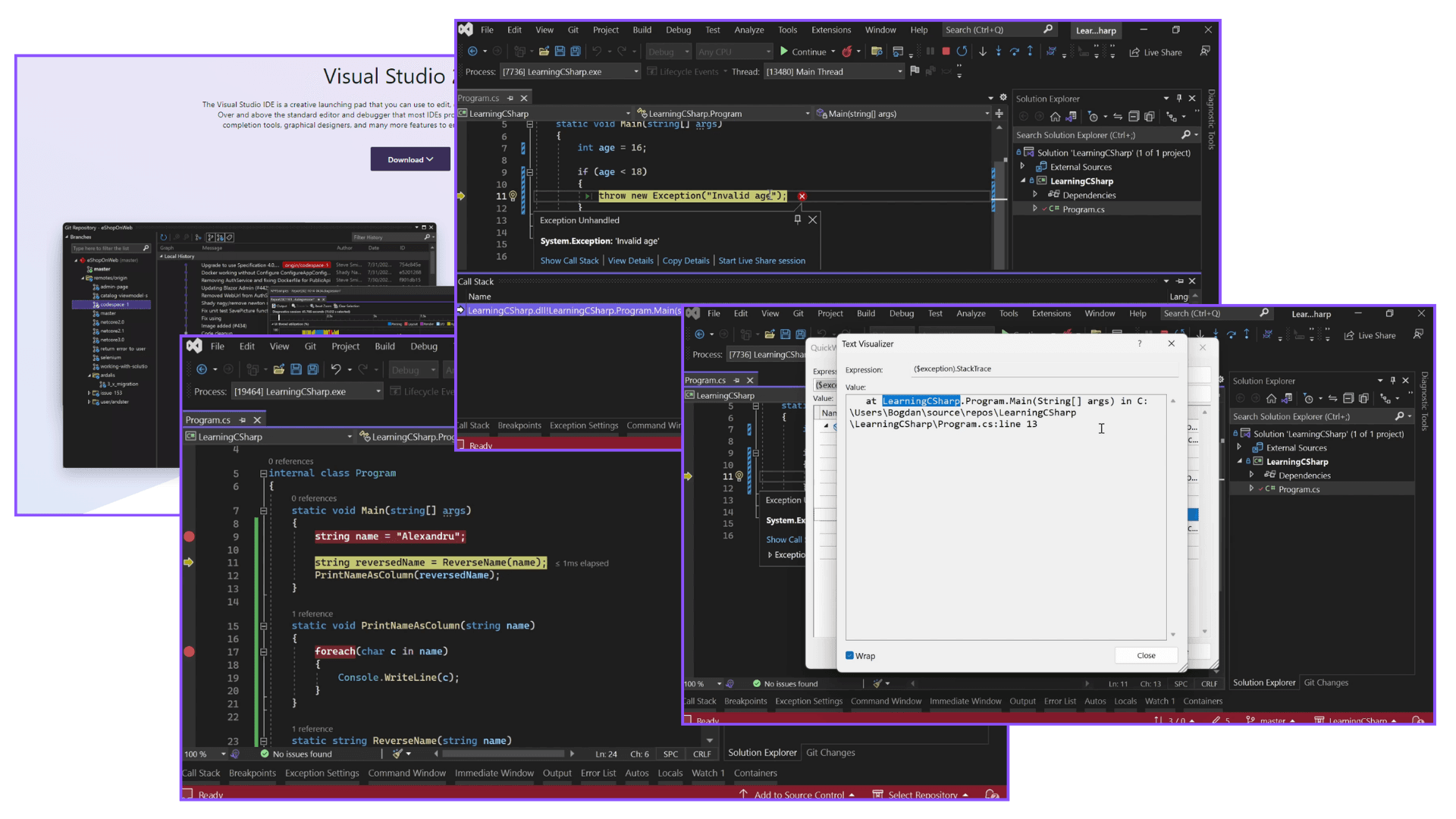The image size is (1456, 819).
Task: Click Stop Debugging red square in exception window
Action: (946, 52)
